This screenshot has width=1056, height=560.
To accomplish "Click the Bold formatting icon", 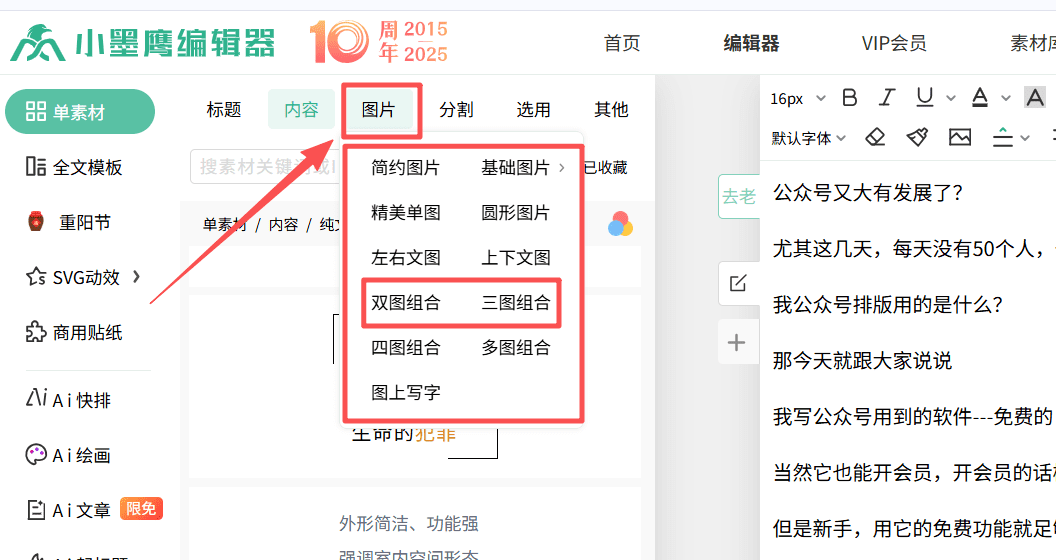I will tap(850, 98).
